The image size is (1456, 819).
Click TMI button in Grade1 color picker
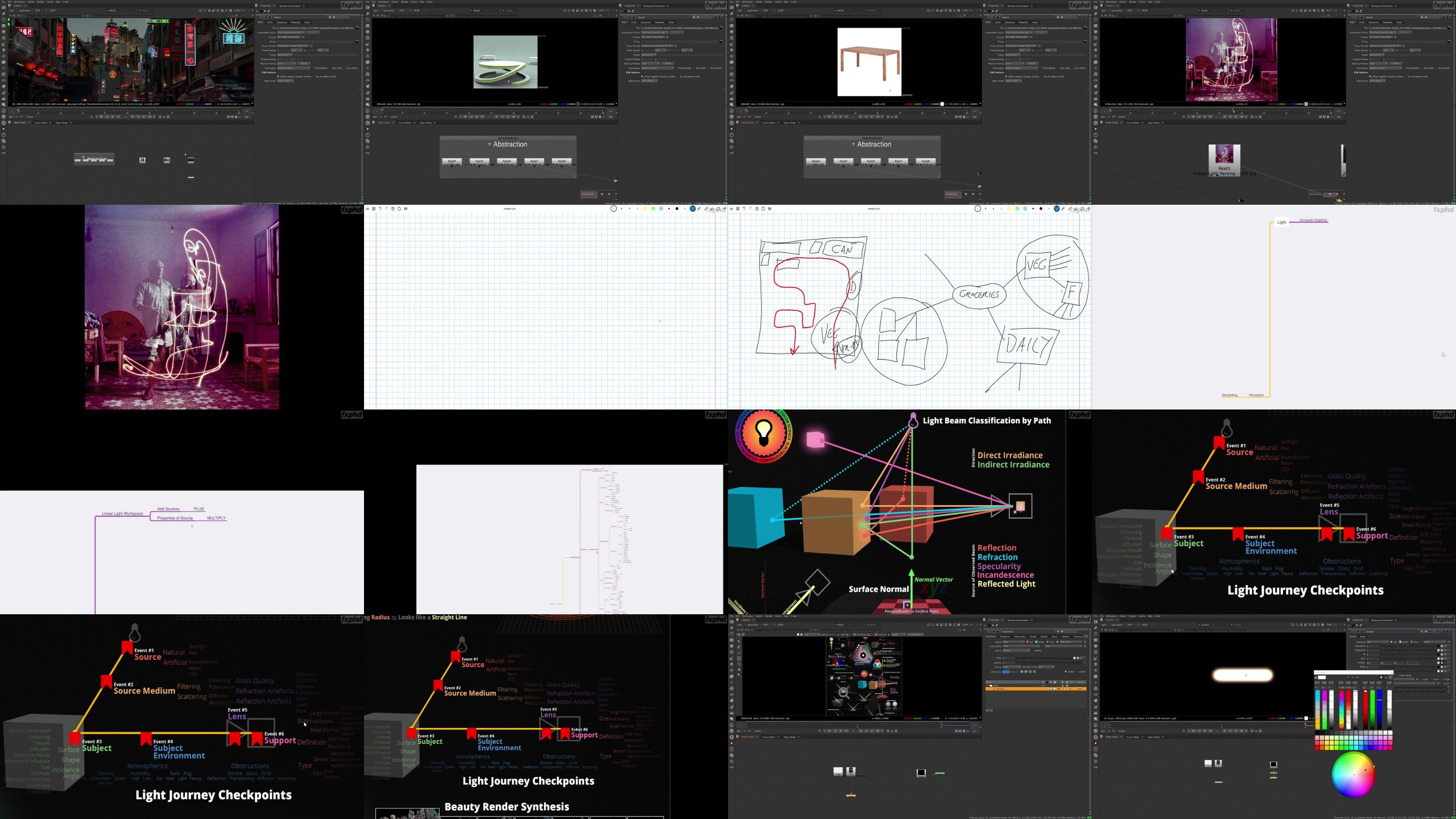click(1349, 677)
